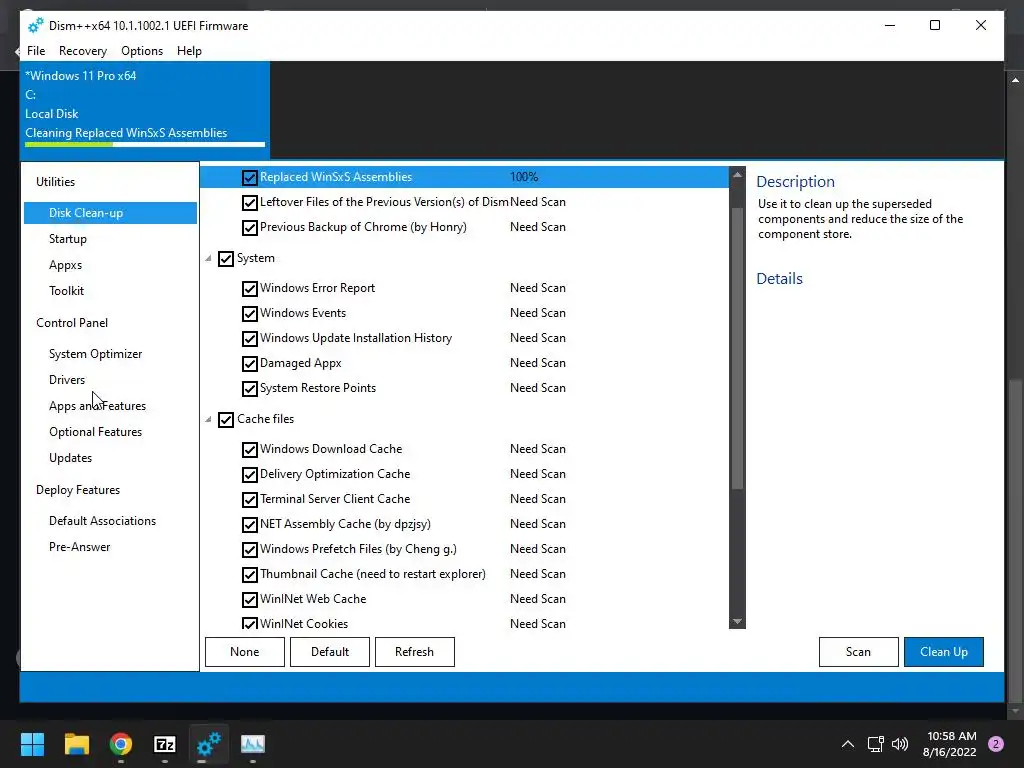
Task: Uncheck Windows Download Cache
Action: (249, 450)
